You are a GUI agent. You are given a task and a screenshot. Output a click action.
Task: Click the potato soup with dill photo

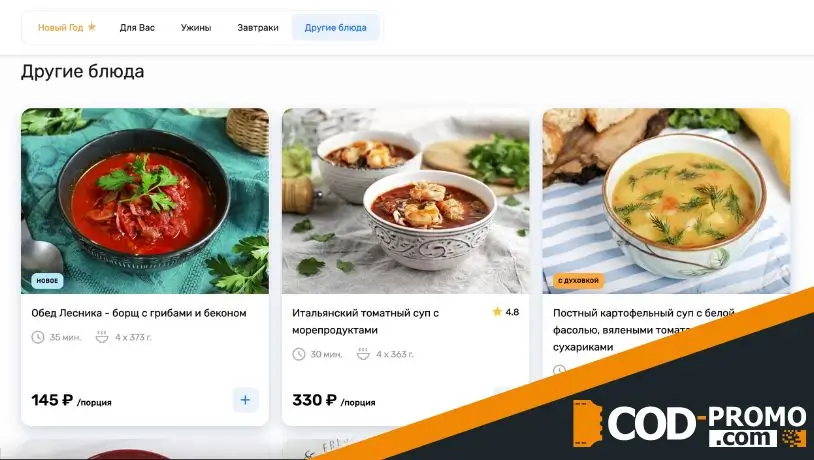pyautogui.click(x=666, y=201)
